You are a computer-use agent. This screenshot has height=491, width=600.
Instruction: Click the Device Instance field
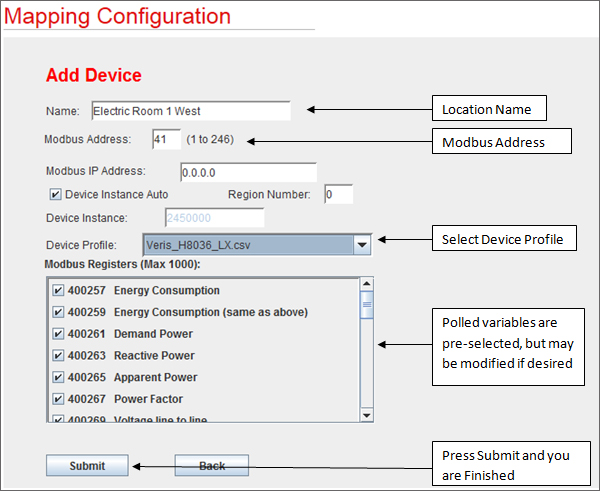[x=214, y=218]
